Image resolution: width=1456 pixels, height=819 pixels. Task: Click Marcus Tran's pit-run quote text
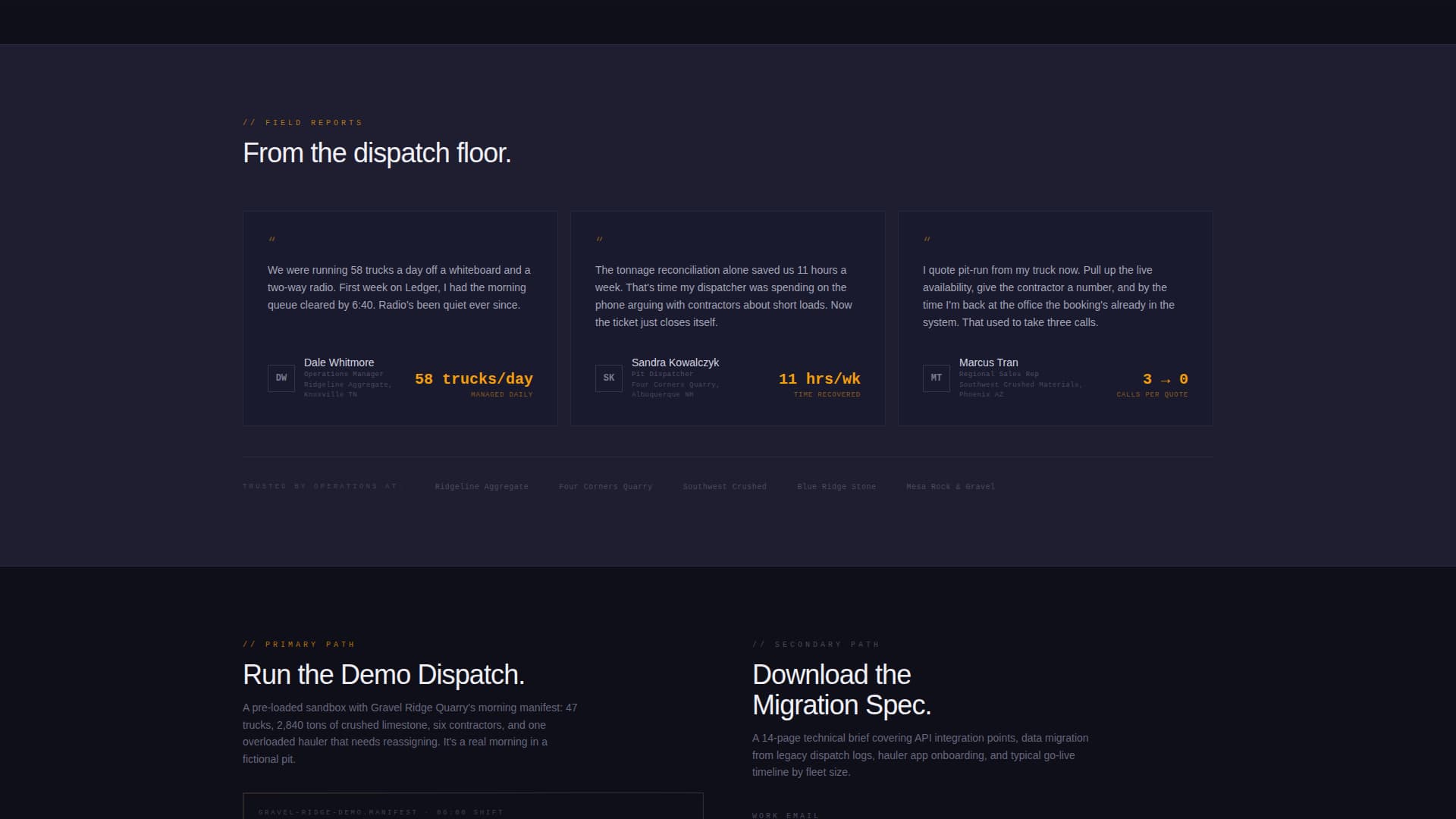tap(1049, 296)
